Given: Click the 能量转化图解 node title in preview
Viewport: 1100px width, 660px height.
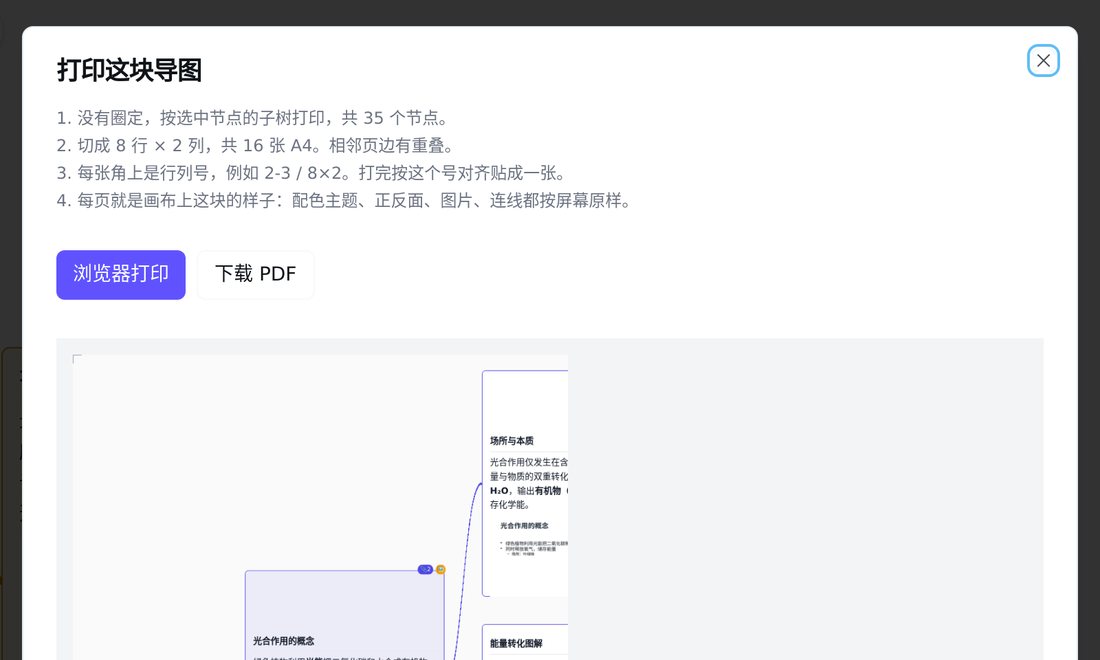Looking at the screenshot, I should [x=516, y=643].
